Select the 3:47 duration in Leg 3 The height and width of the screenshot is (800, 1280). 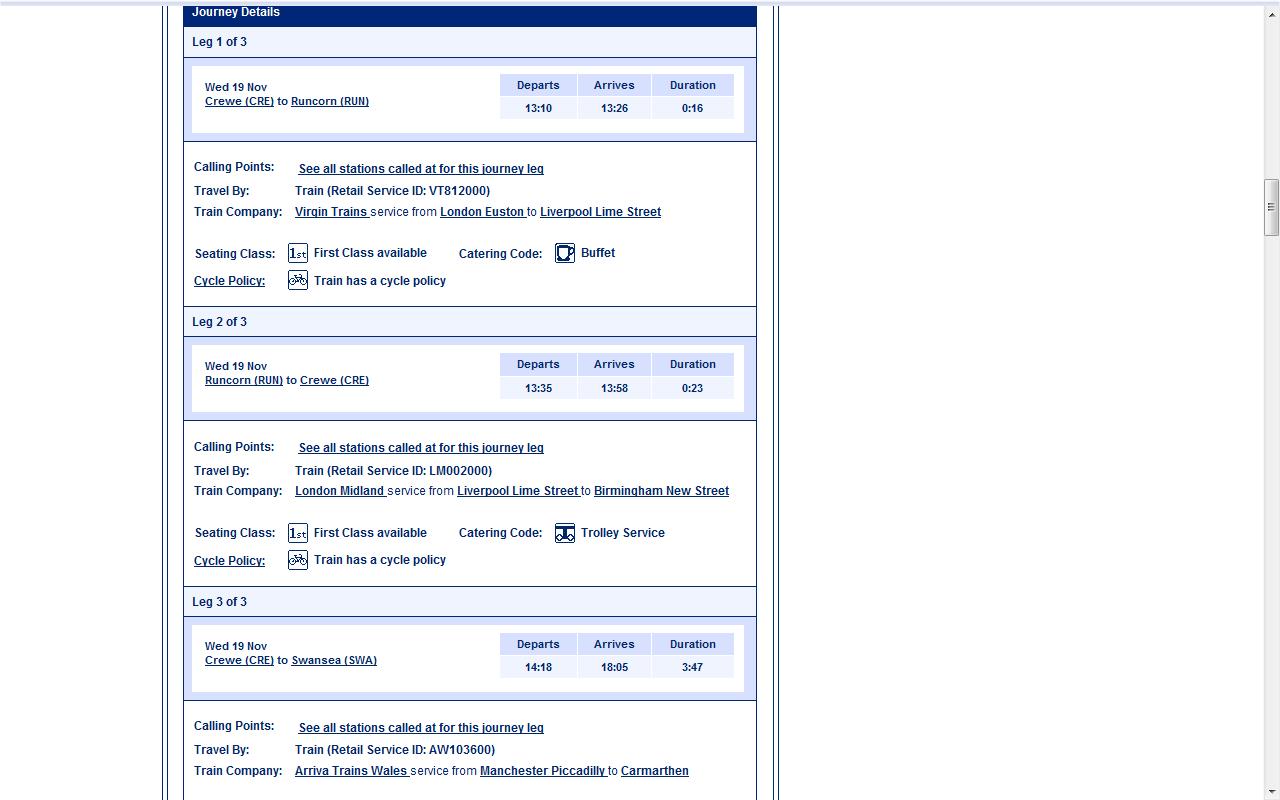point(692,667)
